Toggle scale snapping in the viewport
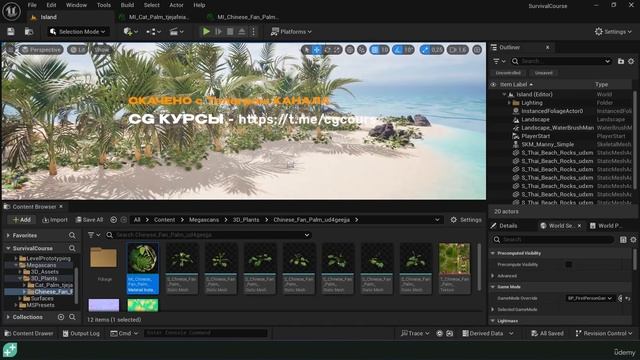 click(425, 50)
